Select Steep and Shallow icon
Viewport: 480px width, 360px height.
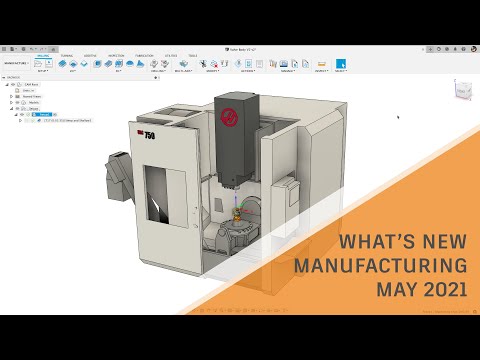click(x=119, y=63)
